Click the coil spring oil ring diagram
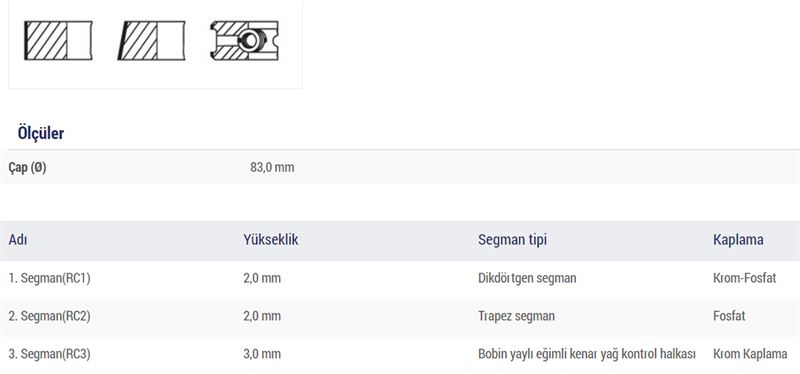Image resolution: width=800 pixels, height=374 pixels. pyautogui.click(x=244, y=40)
